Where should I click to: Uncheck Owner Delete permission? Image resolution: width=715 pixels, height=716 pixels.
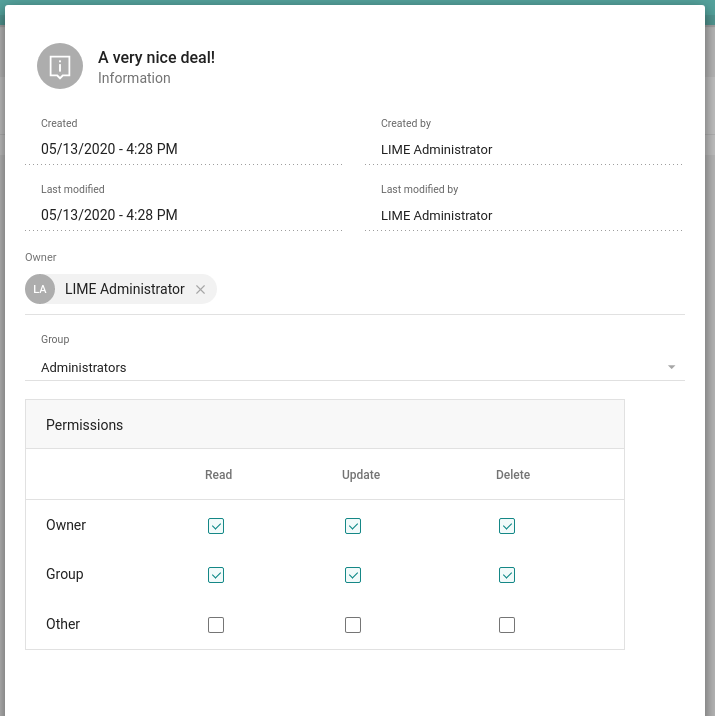point(507,526)
